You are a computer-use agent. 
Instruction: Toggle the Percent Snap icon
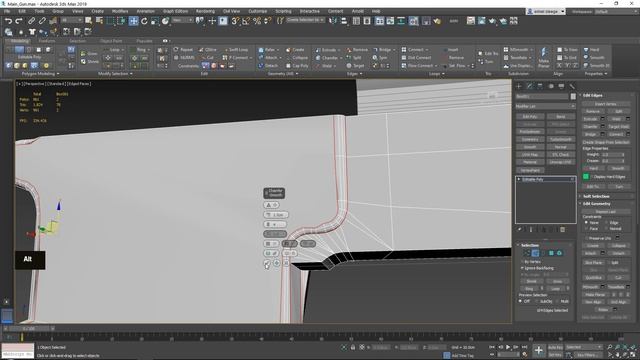pyautogui.click(x=257, y=21)
